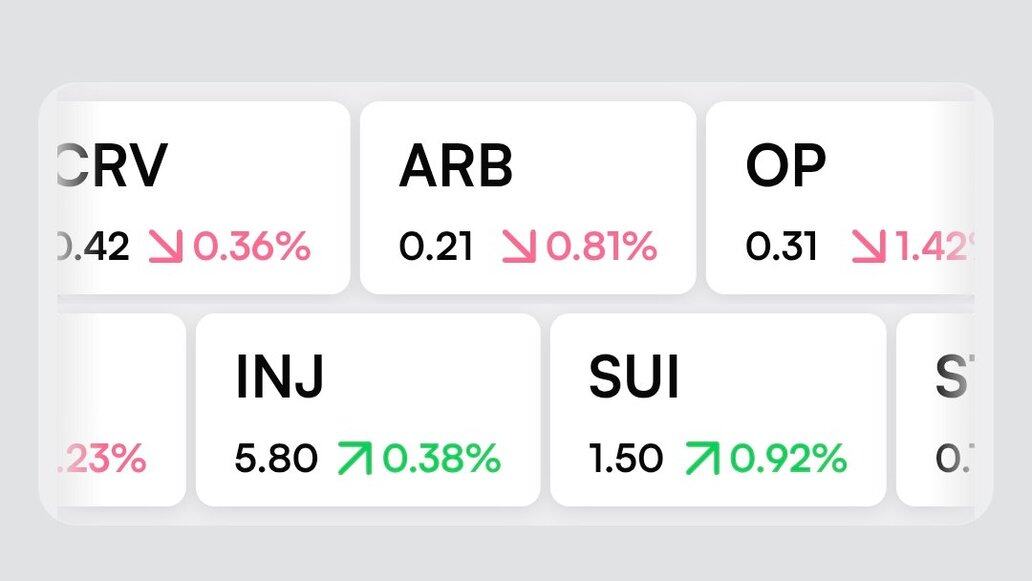Viewport: 1032px width, 581px height.
Task: Click the red down arrow on CRV card
Action: click(x=167, y=246)
